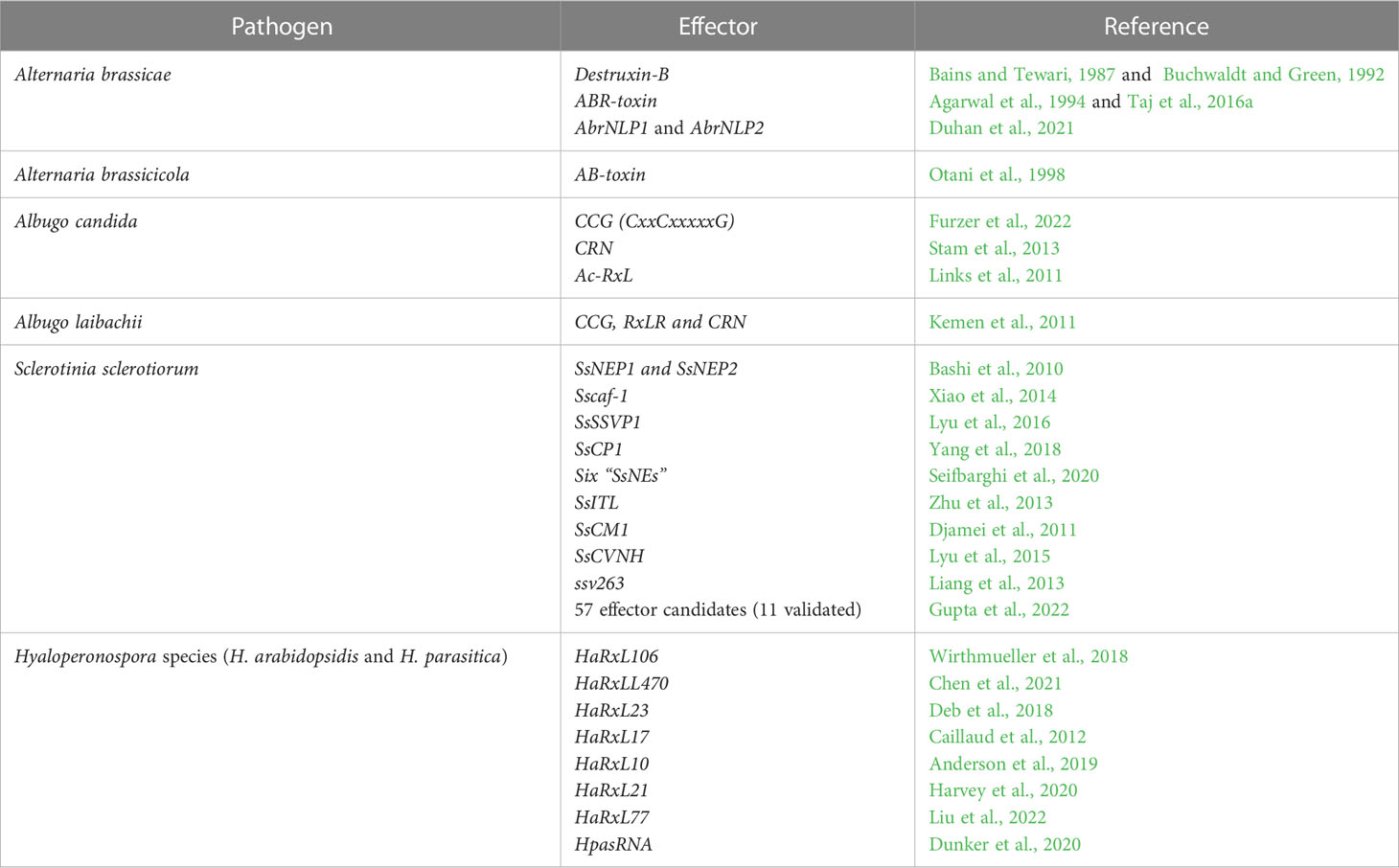Follow the Caillaud et al., 2012 link
The image size is (1399, 868).
[1007, 738]
